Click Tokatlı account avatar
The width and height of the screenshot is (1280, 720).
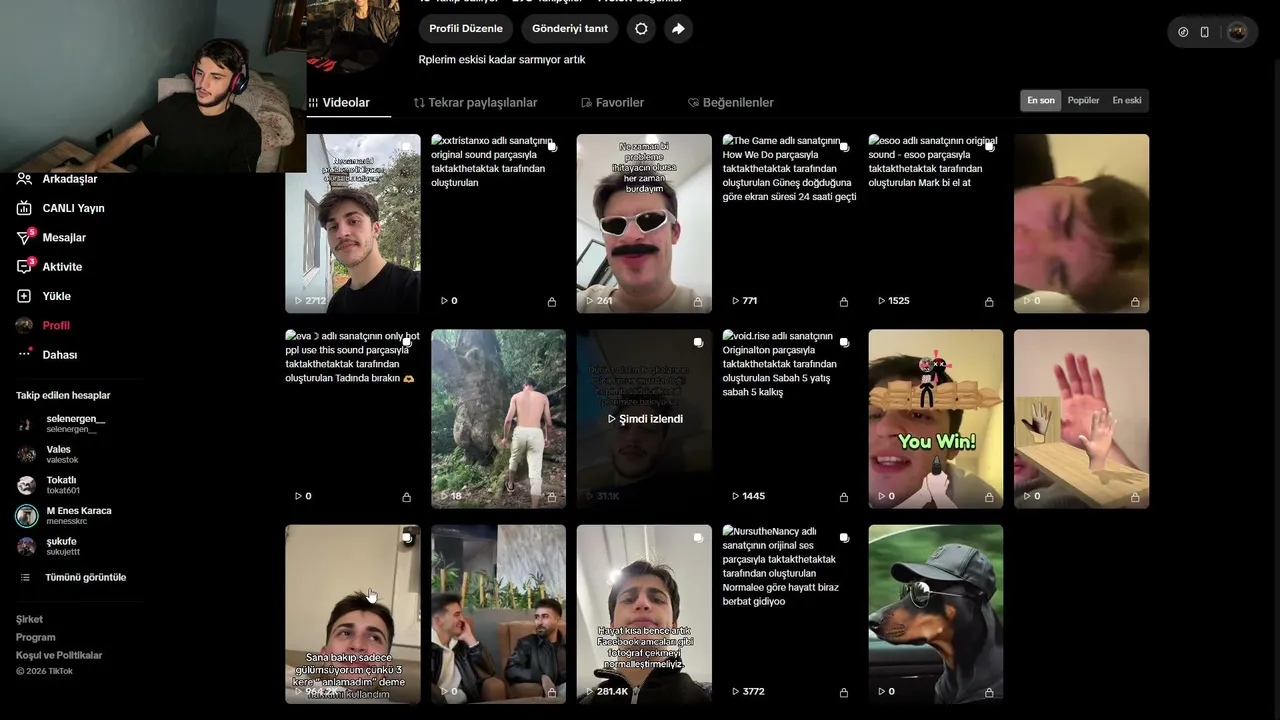point(26,485)
